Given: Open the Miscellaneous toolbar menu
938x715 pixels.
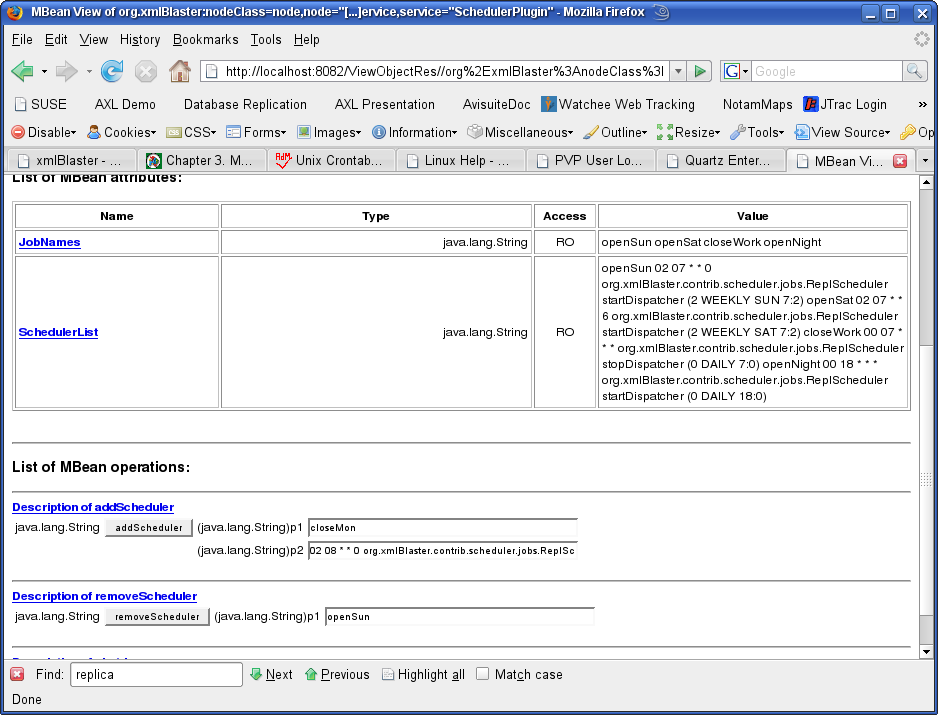Looking at the screenshot, I should 520,132.
